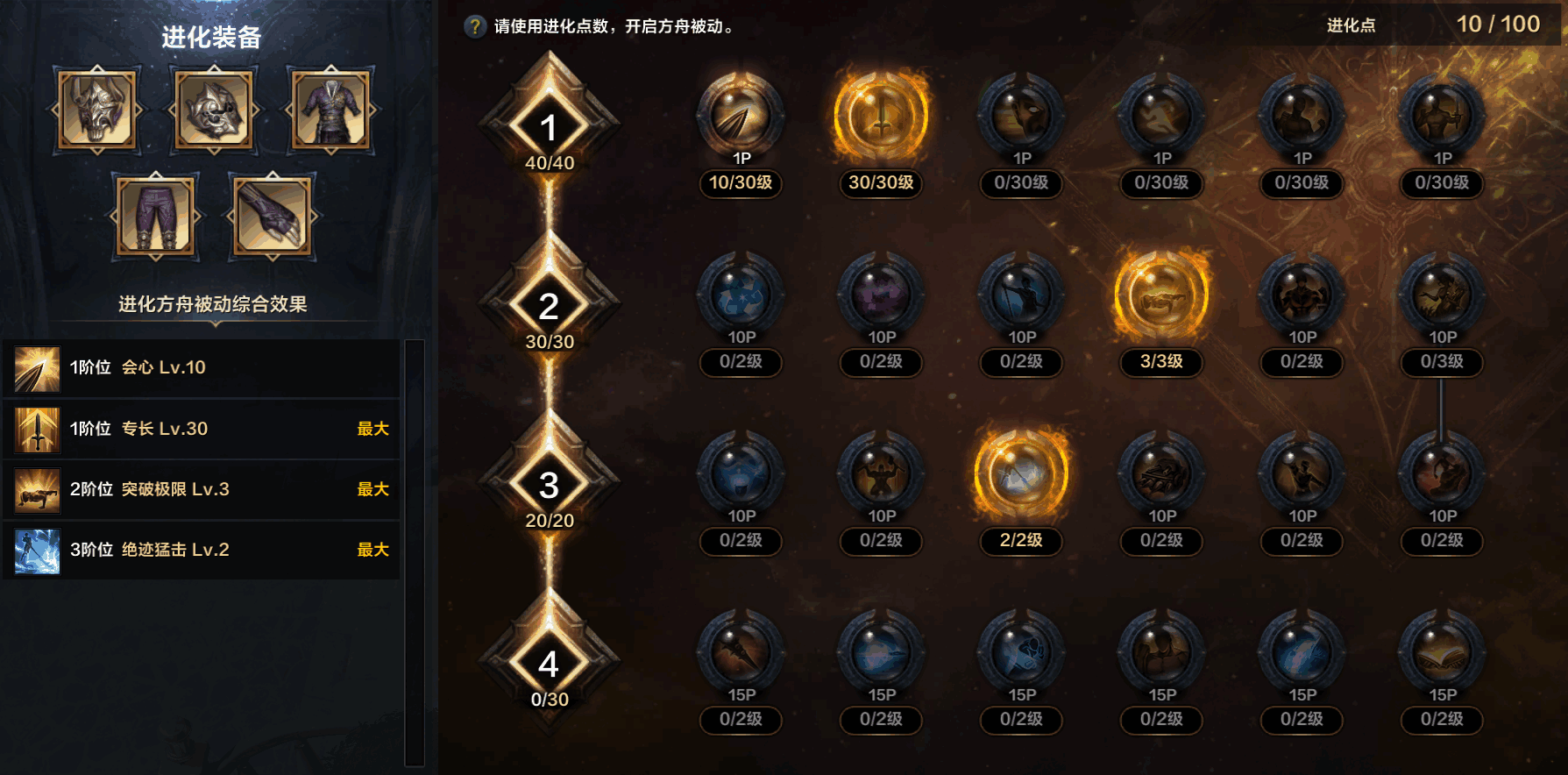The width and height of the screenshot is (1568, 775).
Task: Select the gloves equipment icon
Action: [272, 216]
